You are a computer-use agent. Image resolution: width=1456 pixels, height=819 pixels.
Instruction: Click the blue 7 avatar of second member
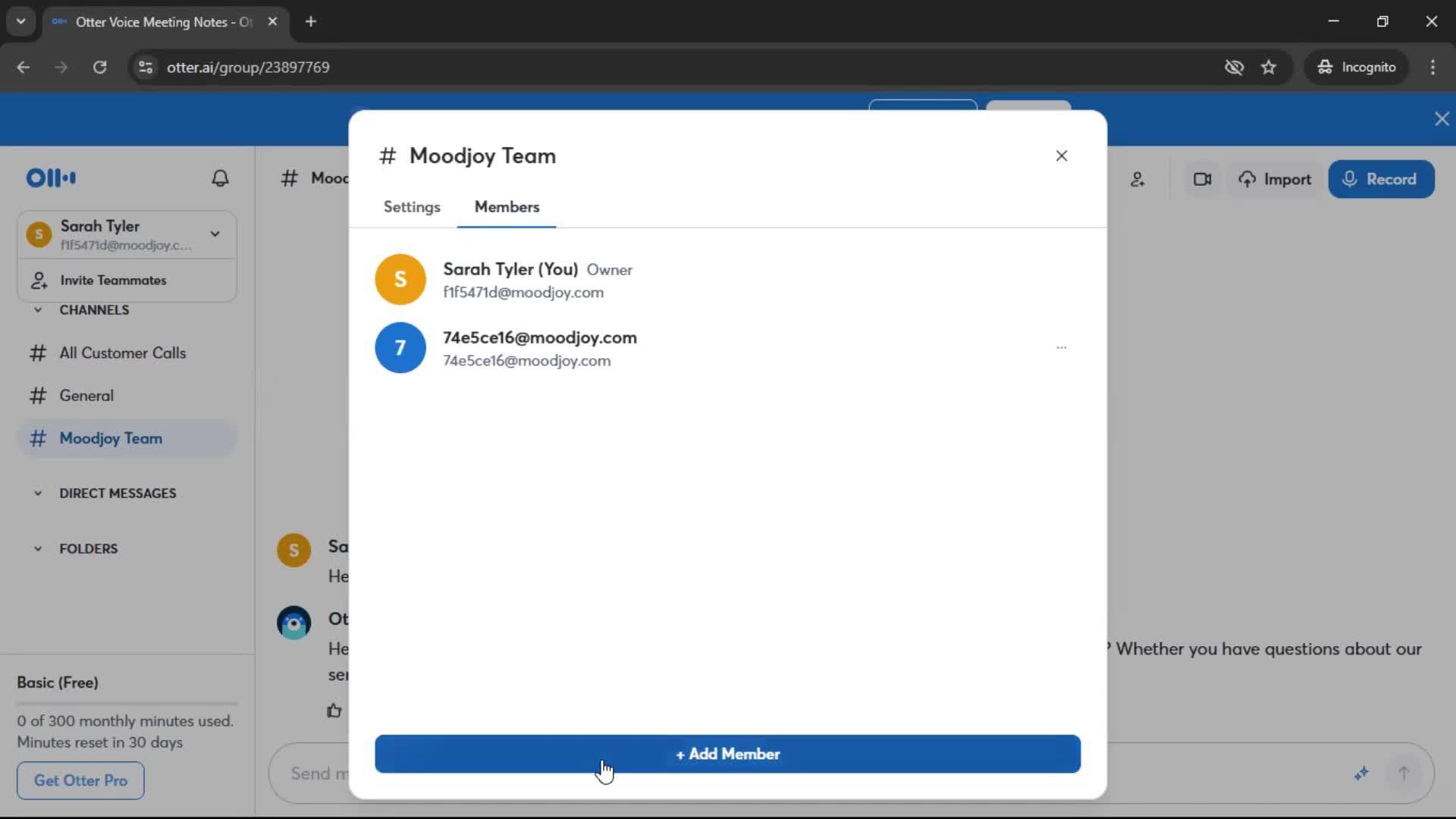click(x=400, y=347)
